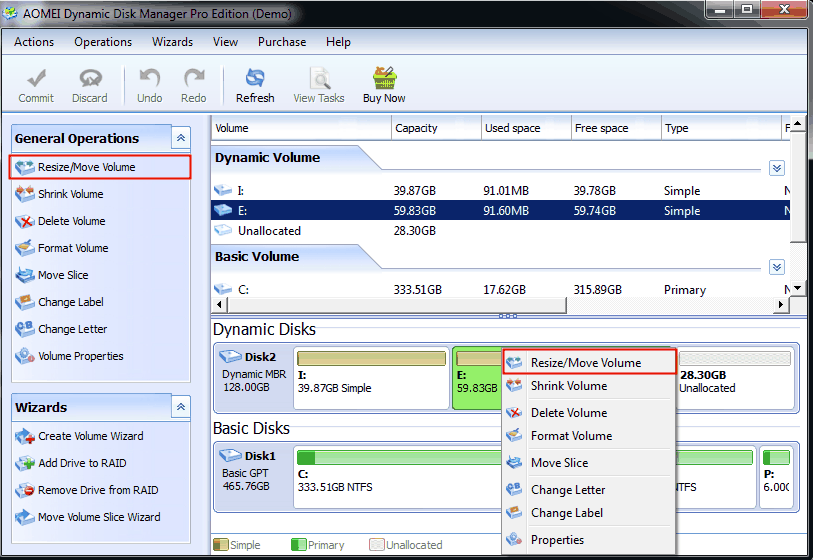
Task: Collapse the Wizards panel
Action: click(x=181, y=407)
